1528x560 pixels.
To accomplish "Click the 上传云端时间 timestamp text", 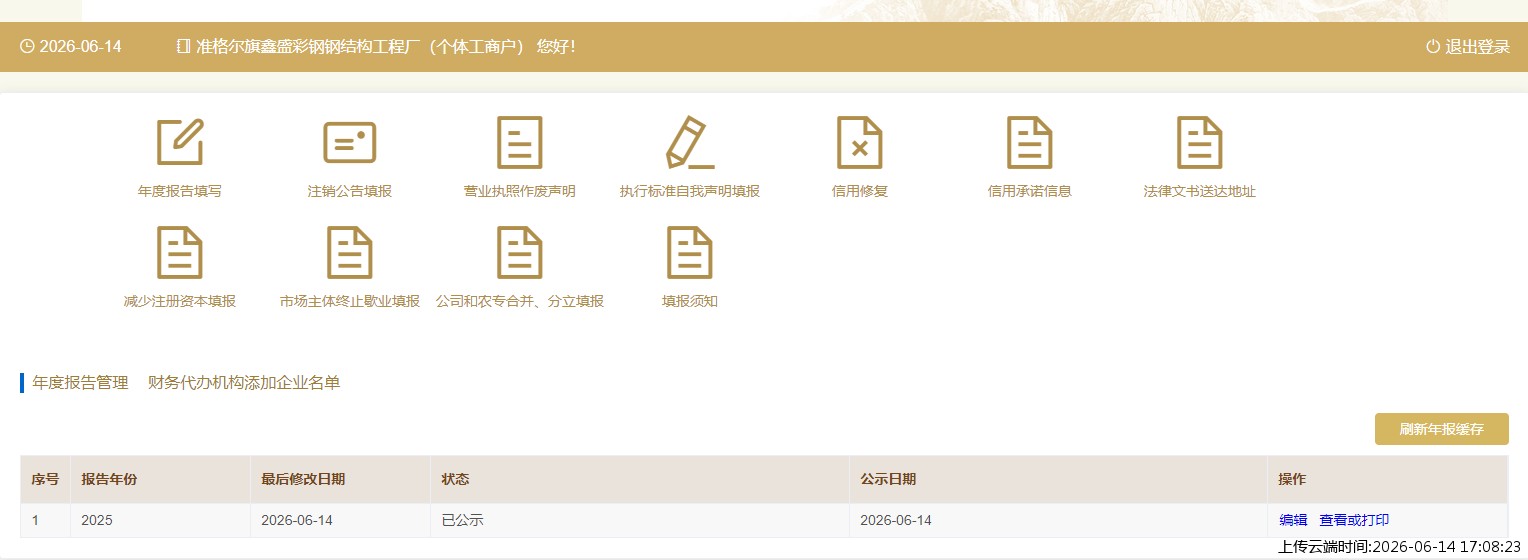I will coord(1399,547).
